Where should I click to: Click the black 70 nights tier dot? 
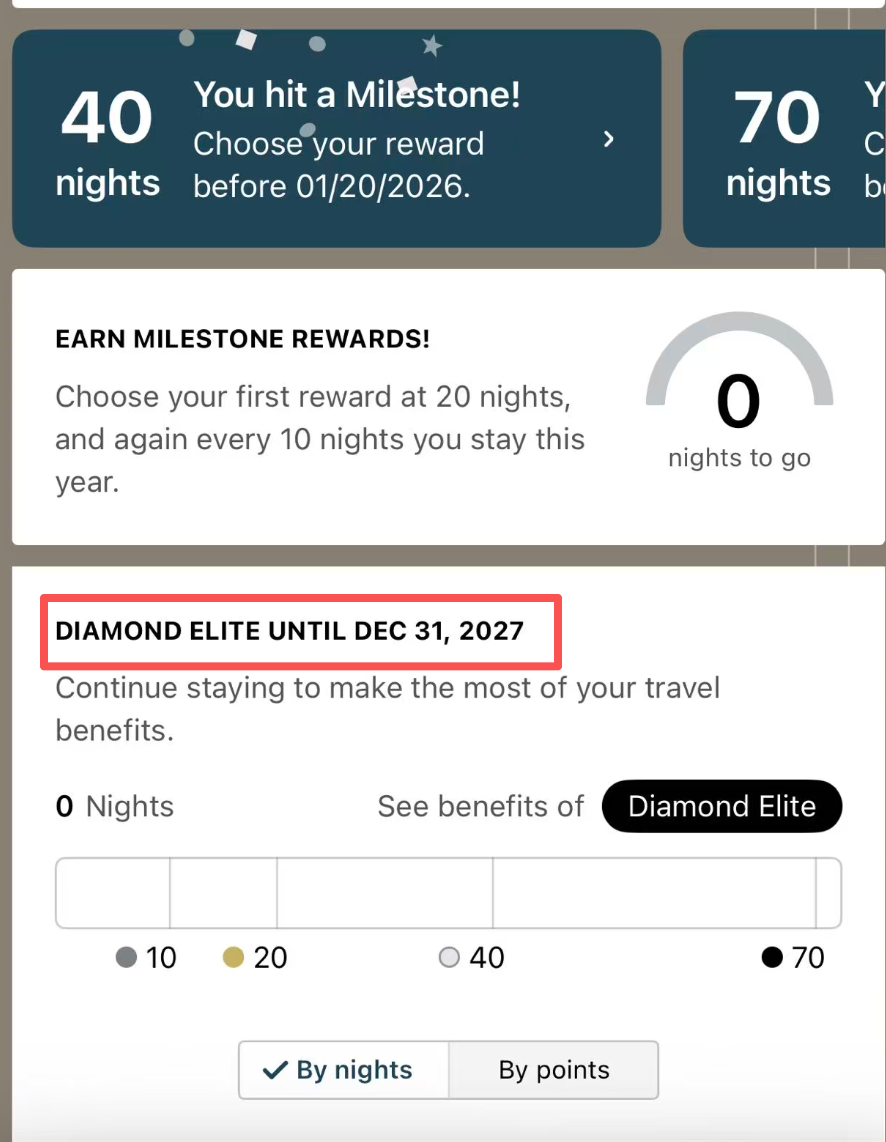tap(771, 957)
